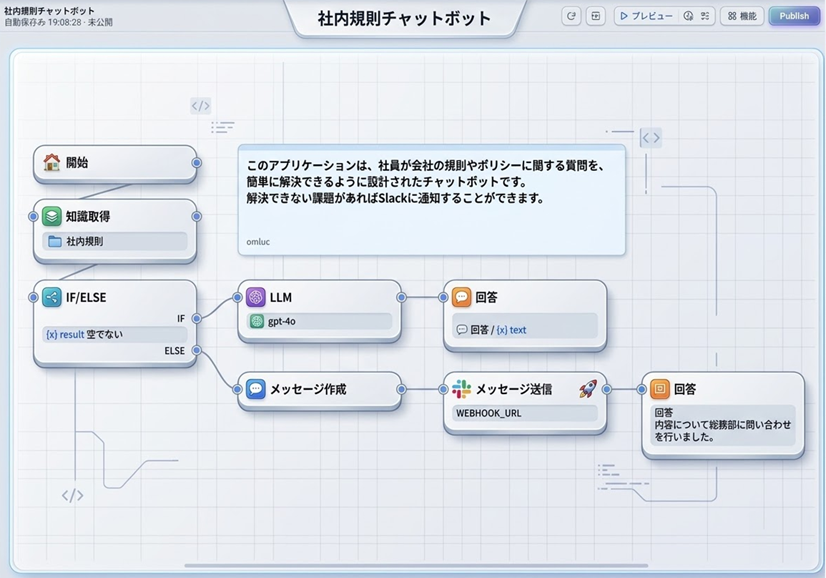Select the IF/ELSE node title
This screenshot has height=578, width=826.
point(86,297)
